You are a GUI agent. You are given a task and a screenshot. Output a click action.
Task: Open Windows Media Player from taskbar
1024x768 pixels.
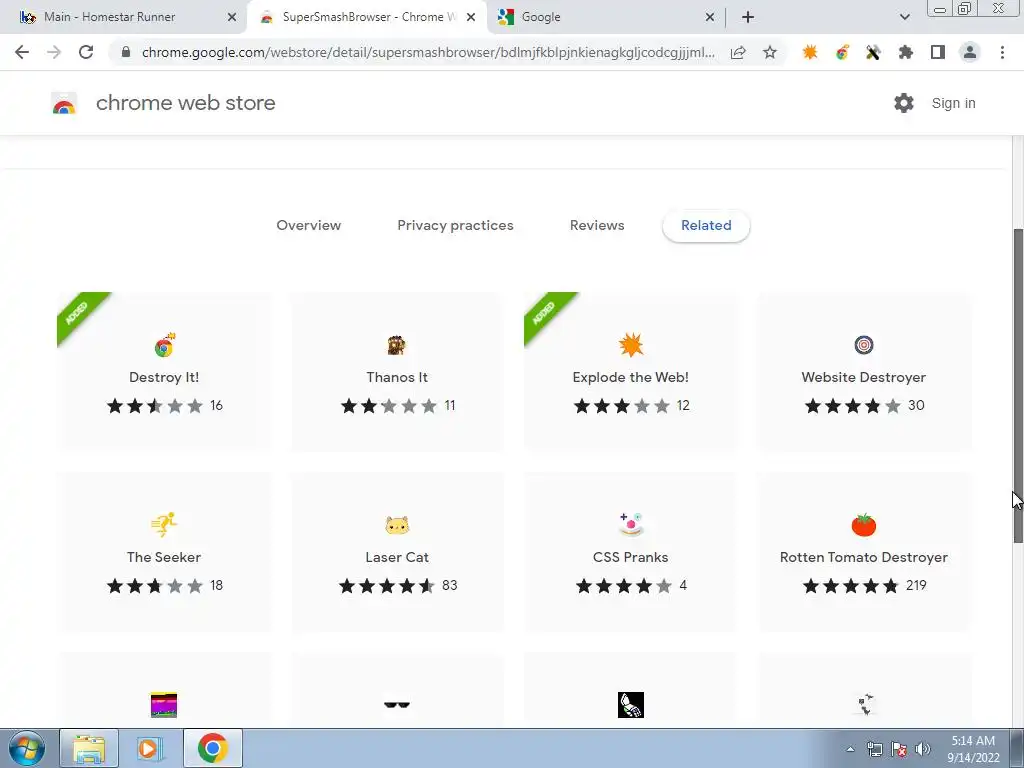click(x=150, y=748)
